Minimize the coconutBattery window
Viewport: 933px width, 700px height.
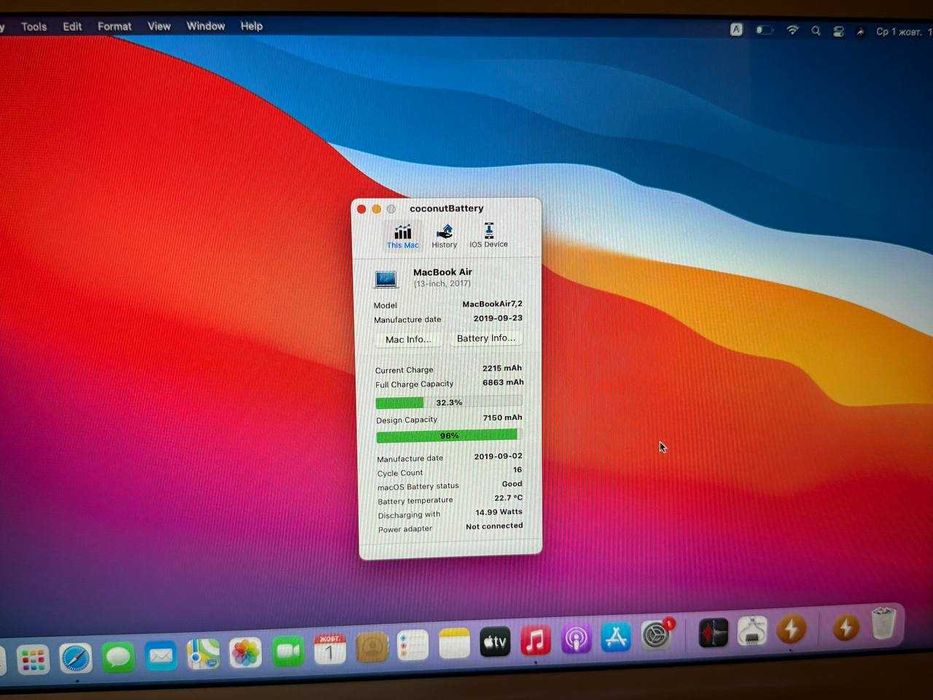point(376,209)
